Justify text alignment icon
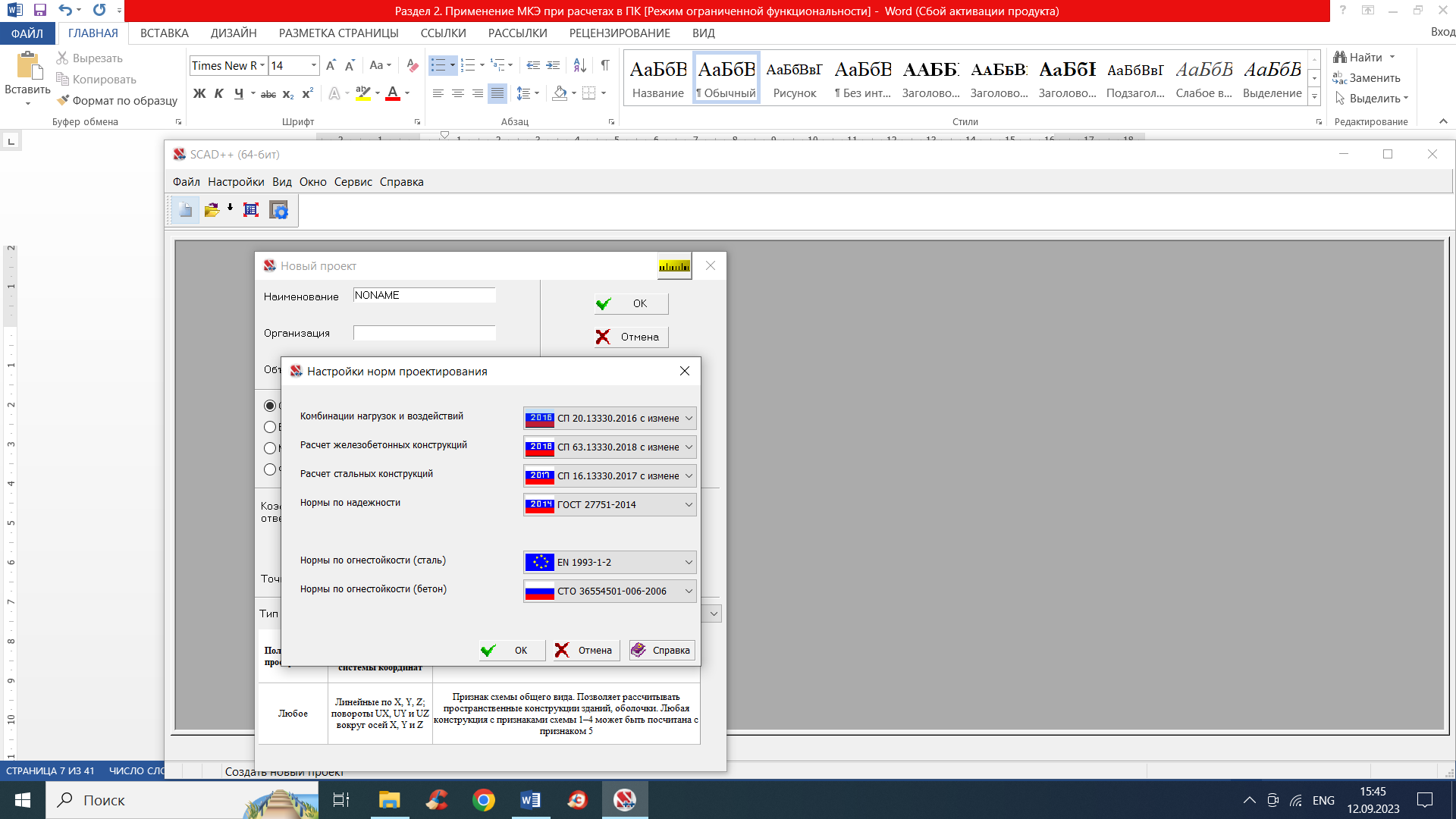The width and height of the screenshot is (1456, 819). (497, 94)
